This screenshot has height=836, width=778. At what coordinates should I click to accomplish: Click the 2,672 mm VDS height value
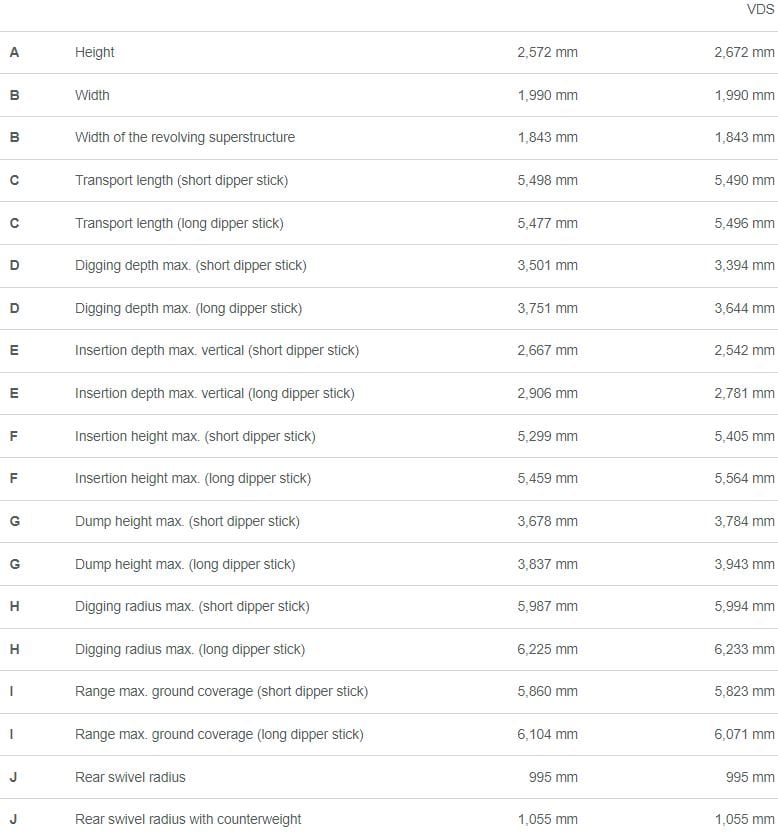point(744,52)
